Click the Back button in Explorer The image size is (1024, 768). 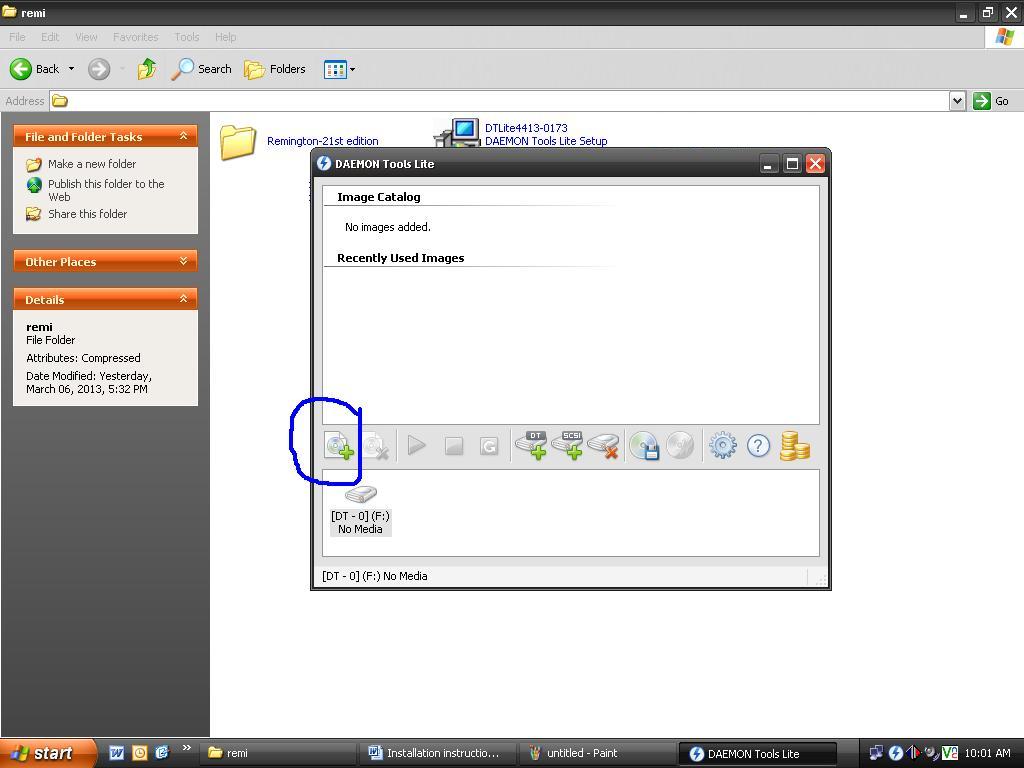click(x=35, y=69)
